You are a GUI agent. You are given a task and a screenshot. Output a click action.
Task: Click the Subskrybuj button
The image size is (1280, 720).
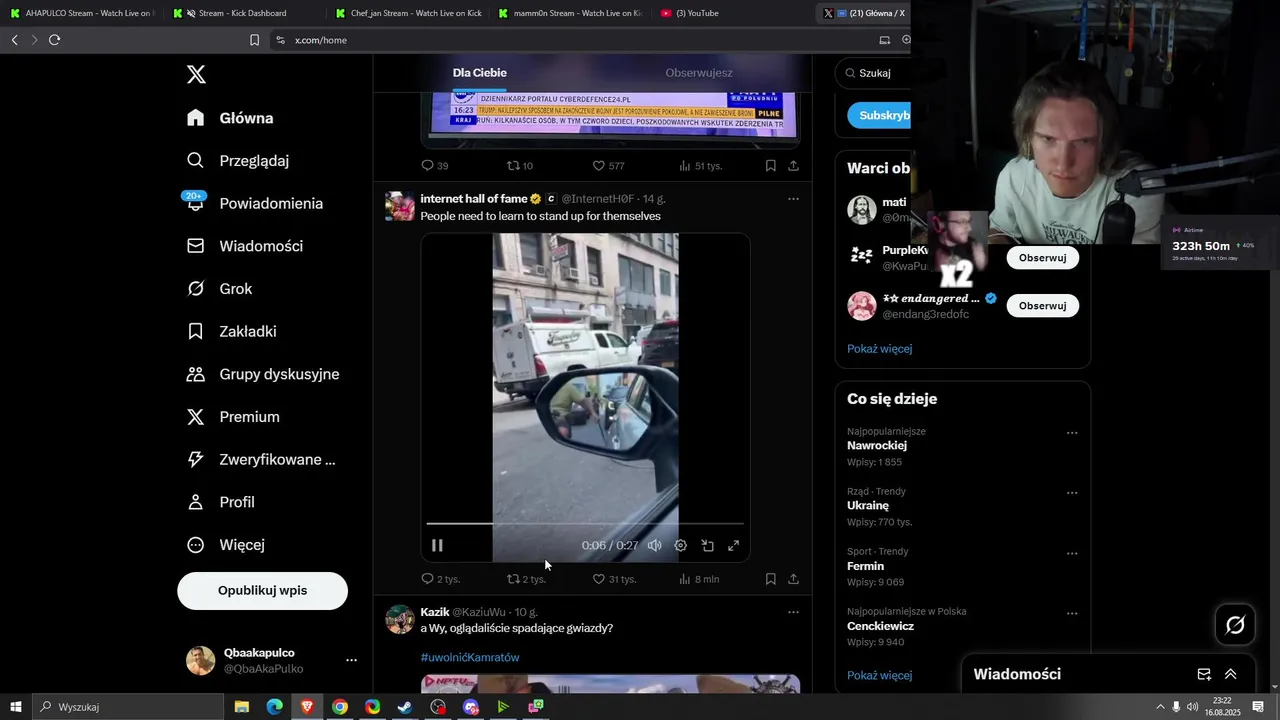tap(880, 115)
